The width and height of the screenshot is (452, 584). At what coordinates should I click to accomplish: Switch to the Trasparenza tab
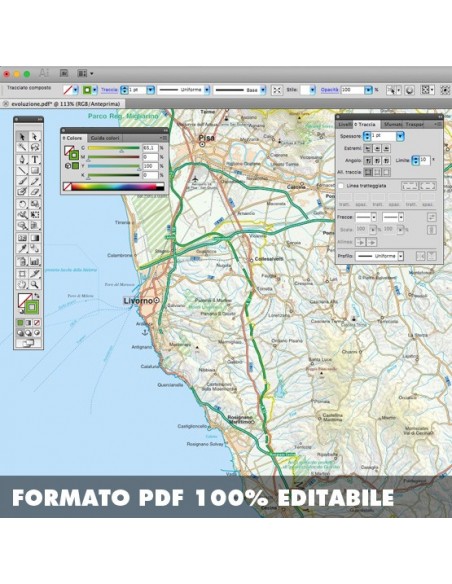[414, 124]
